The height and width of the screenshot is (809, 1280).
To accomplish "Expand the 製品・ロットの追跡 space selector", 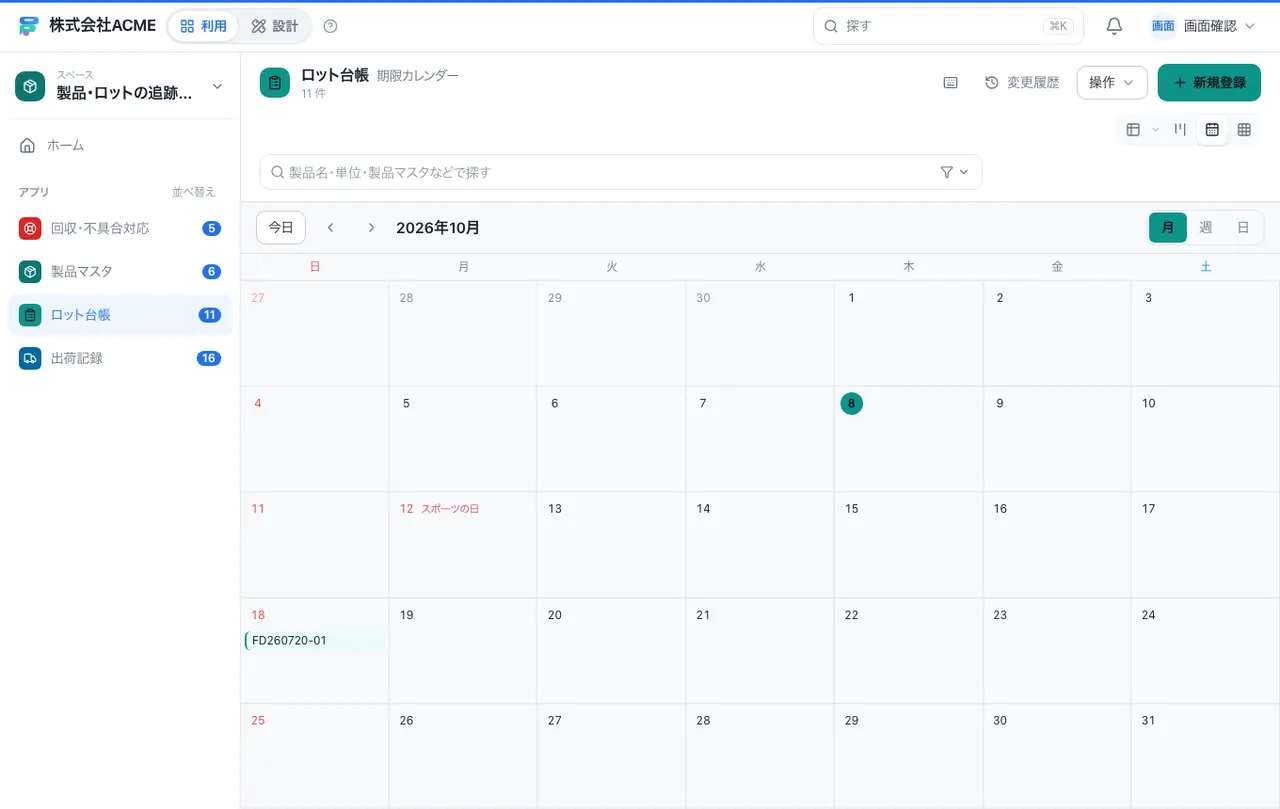I will pos(120,87).
